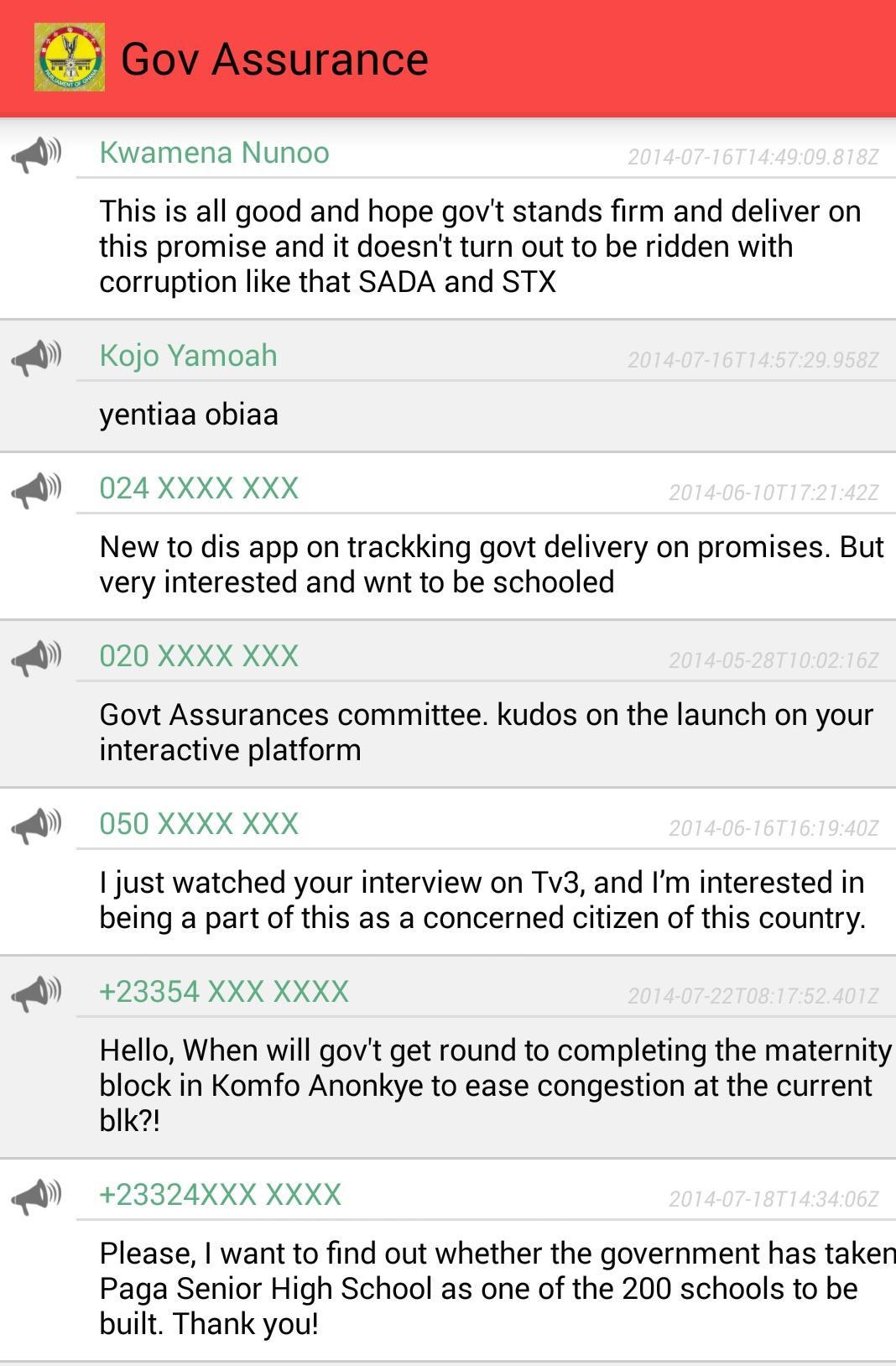Open the Gov Assurance title

pyautogui.click(x=274, y=60)
